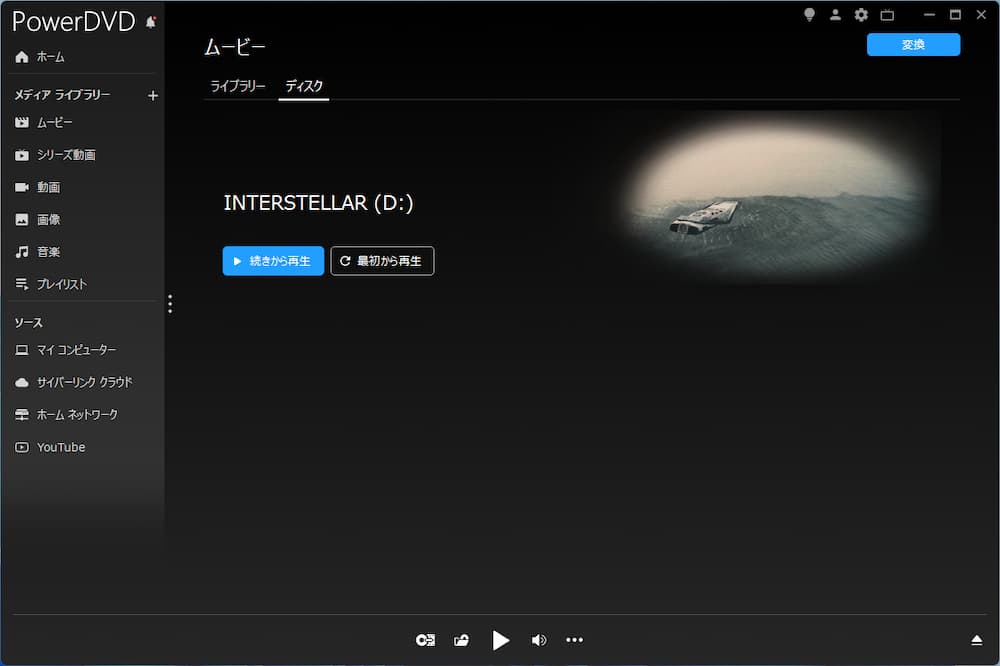Click the Play button

pos(501,640)
